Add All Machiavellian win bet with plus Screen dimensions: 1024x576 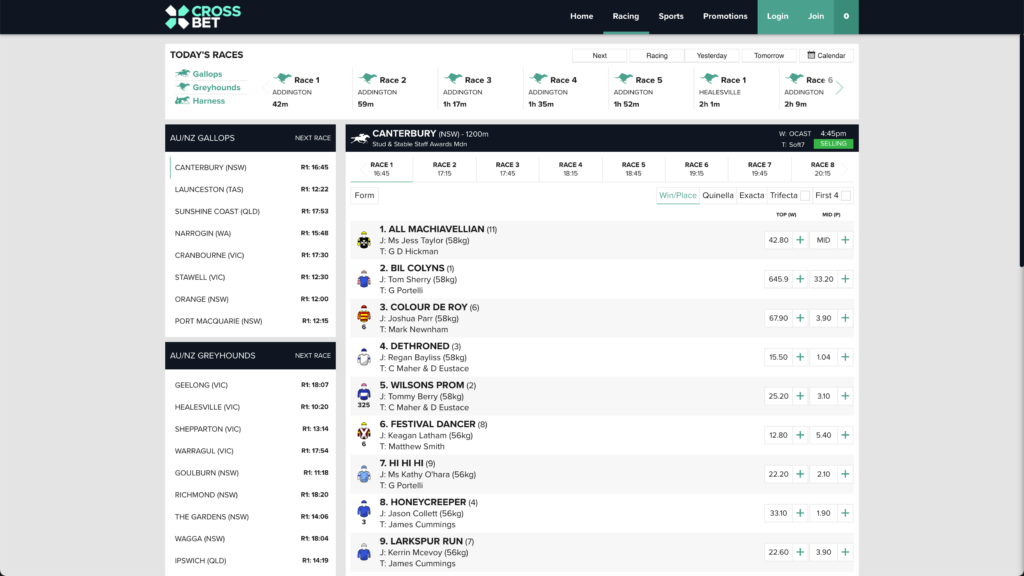click(800, 240)
